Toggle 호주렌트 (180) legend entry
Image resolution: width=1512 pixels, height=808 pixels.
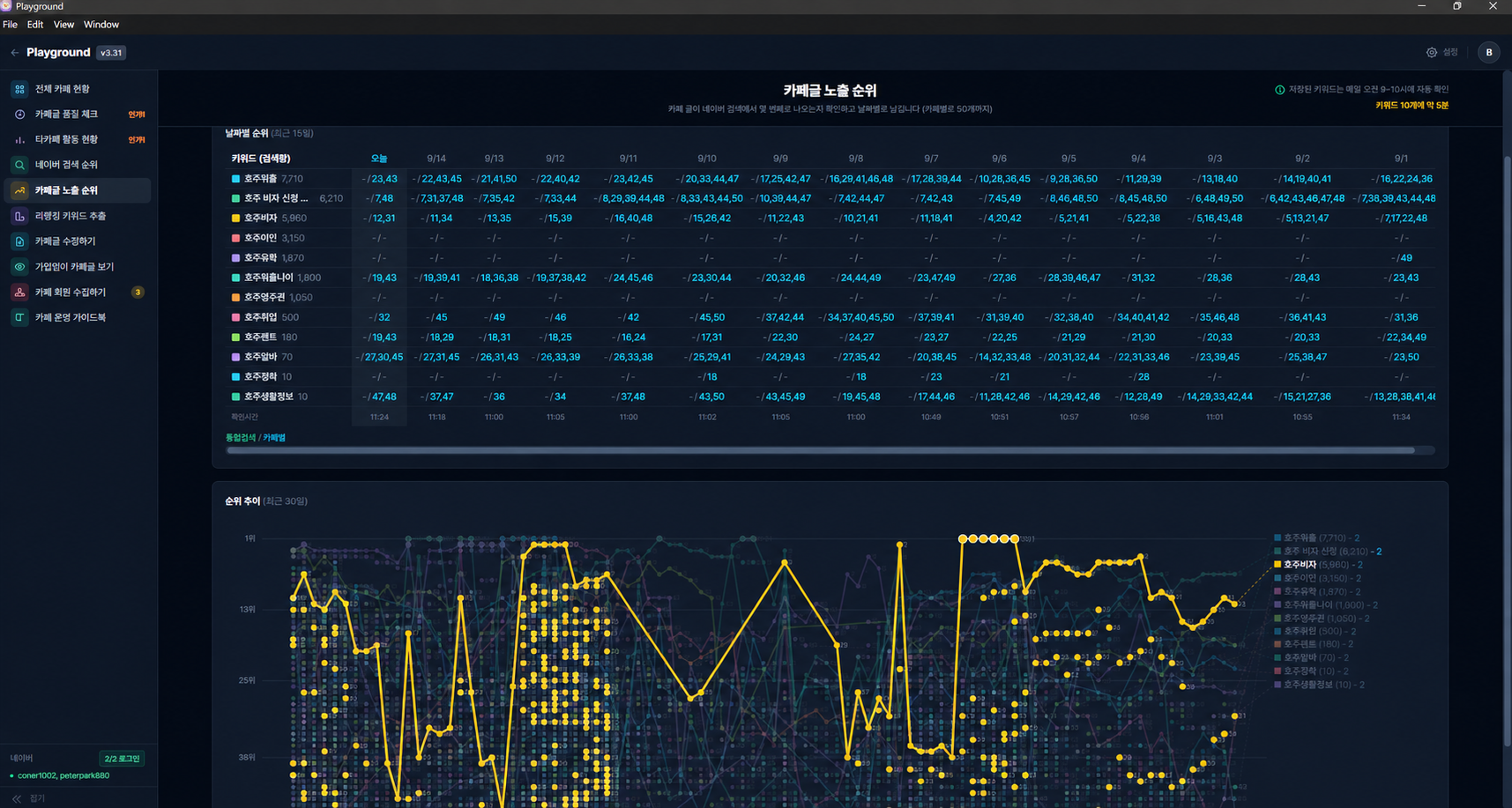point(1315,644)
